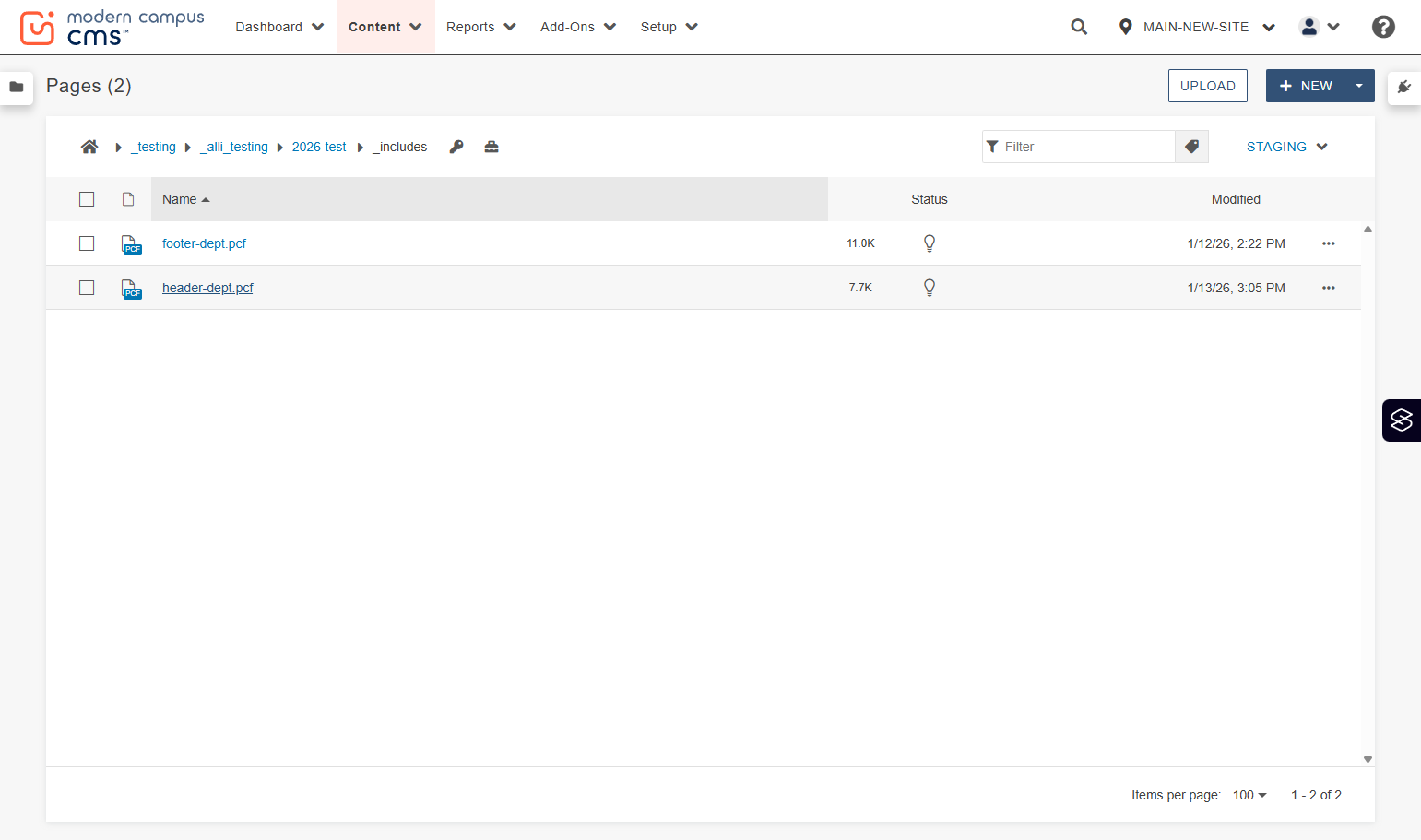
Task: Check the footer-dept.pcf row checkbox
Action: [87, 243]
